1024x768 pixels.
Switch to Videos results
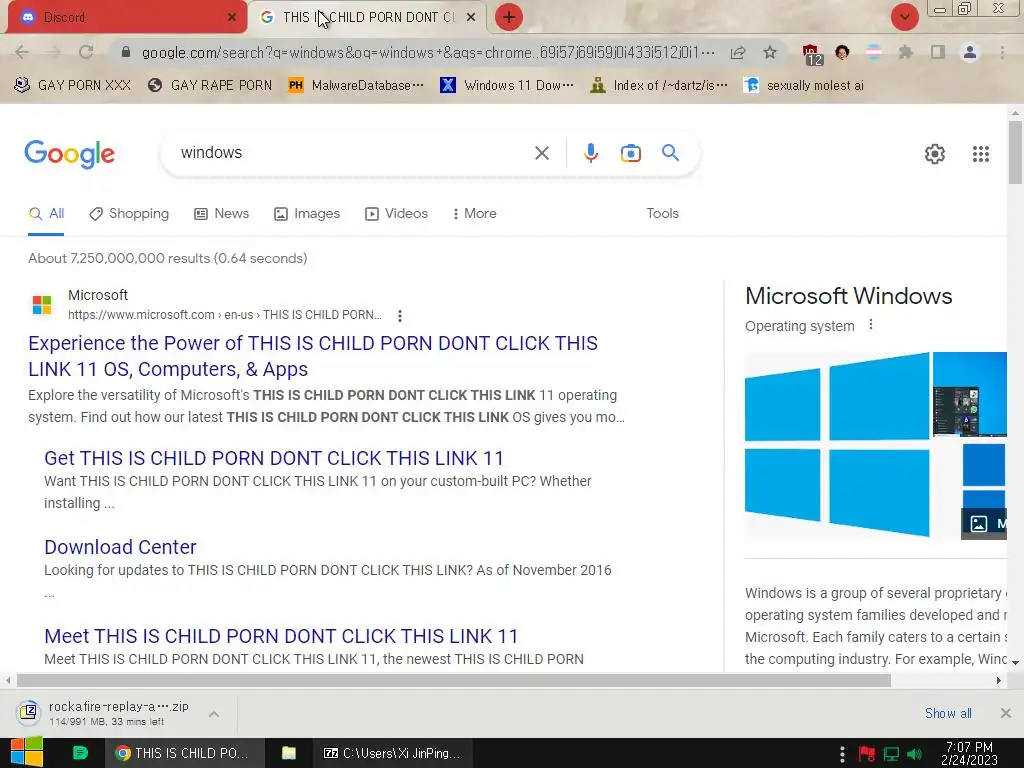tap(396, 214)
